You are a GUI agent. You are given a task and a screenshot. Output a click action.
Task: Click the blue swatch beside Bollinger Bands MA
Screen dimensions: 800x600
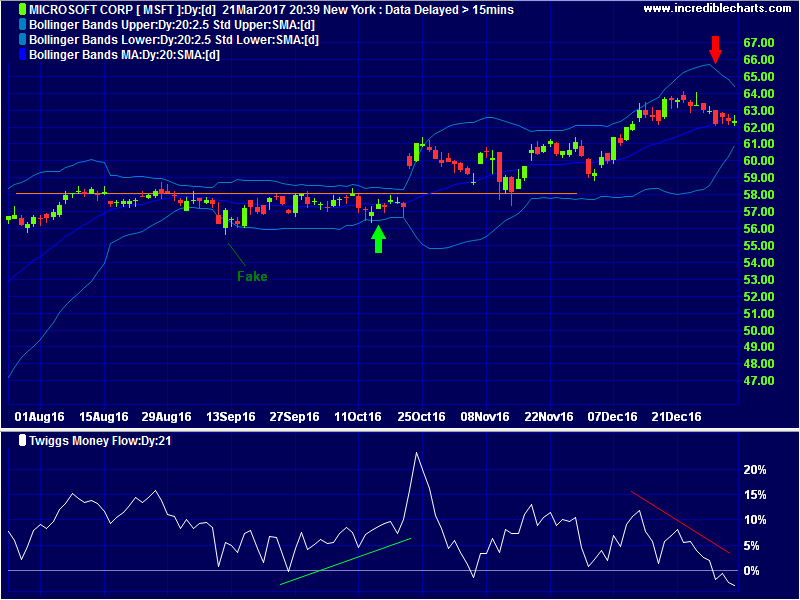click(22, 55)
